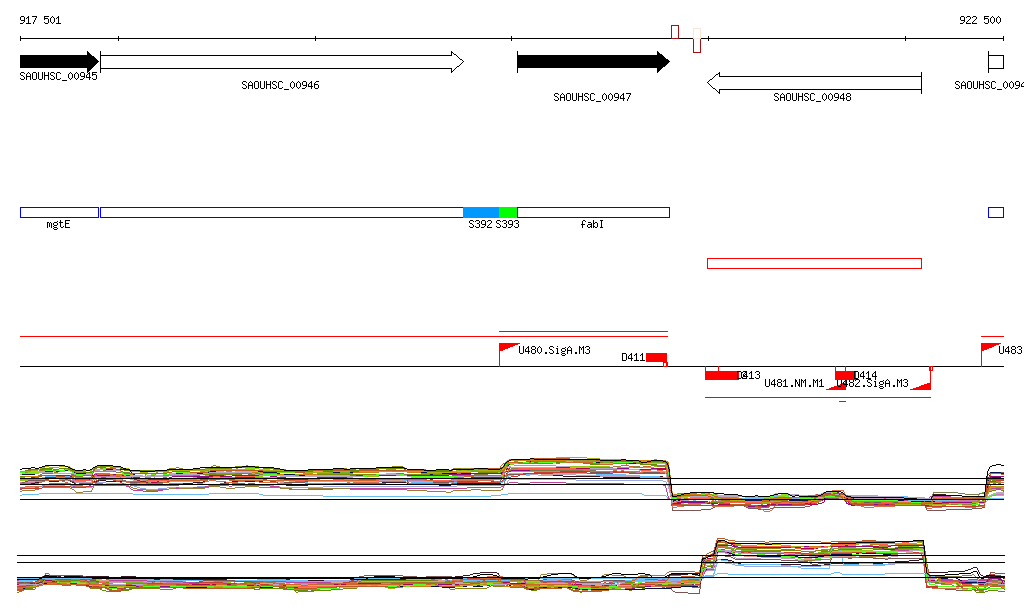Select the blue S392 segment
This screenshot has width=1024, height=611.
pyautogui.click(x=481, y=212)
